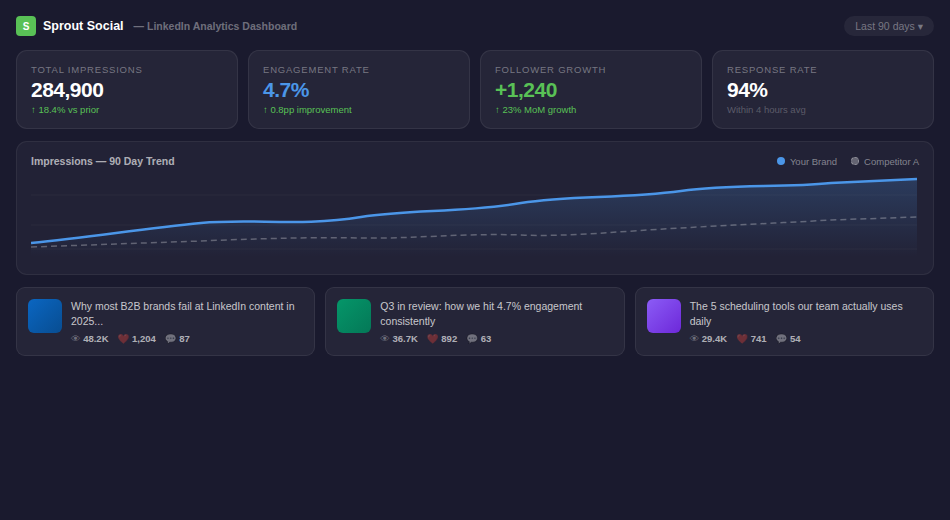
Task: Click the comment icon showing 54
Action: [x=781, y=339]
